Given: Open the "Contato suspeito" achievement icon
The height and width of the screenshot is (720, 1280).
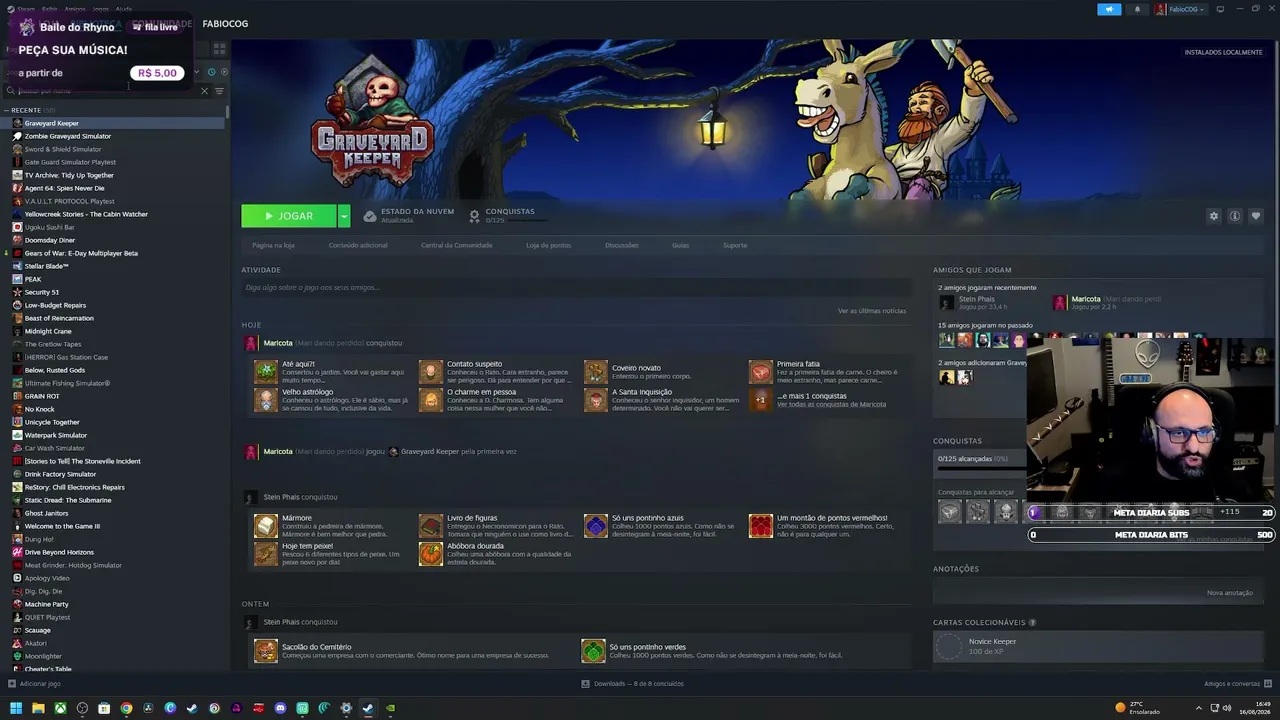Looking at the screenshot, I should [x=431, y=372].
